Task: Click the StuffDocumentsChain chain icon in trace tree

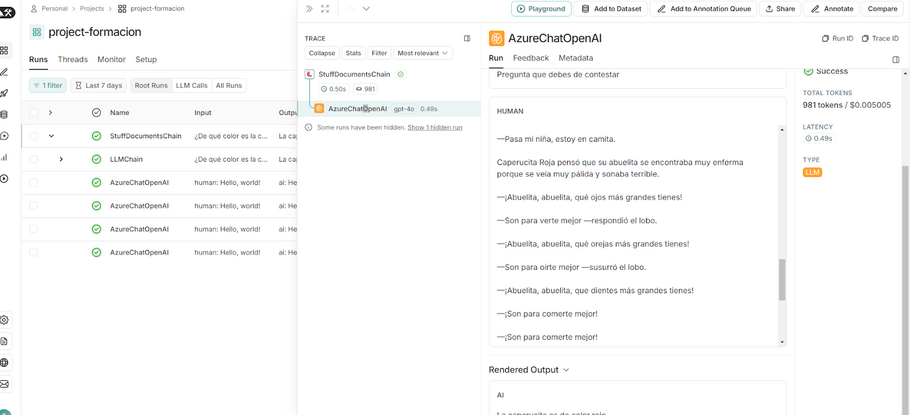Action: point(309,74)
